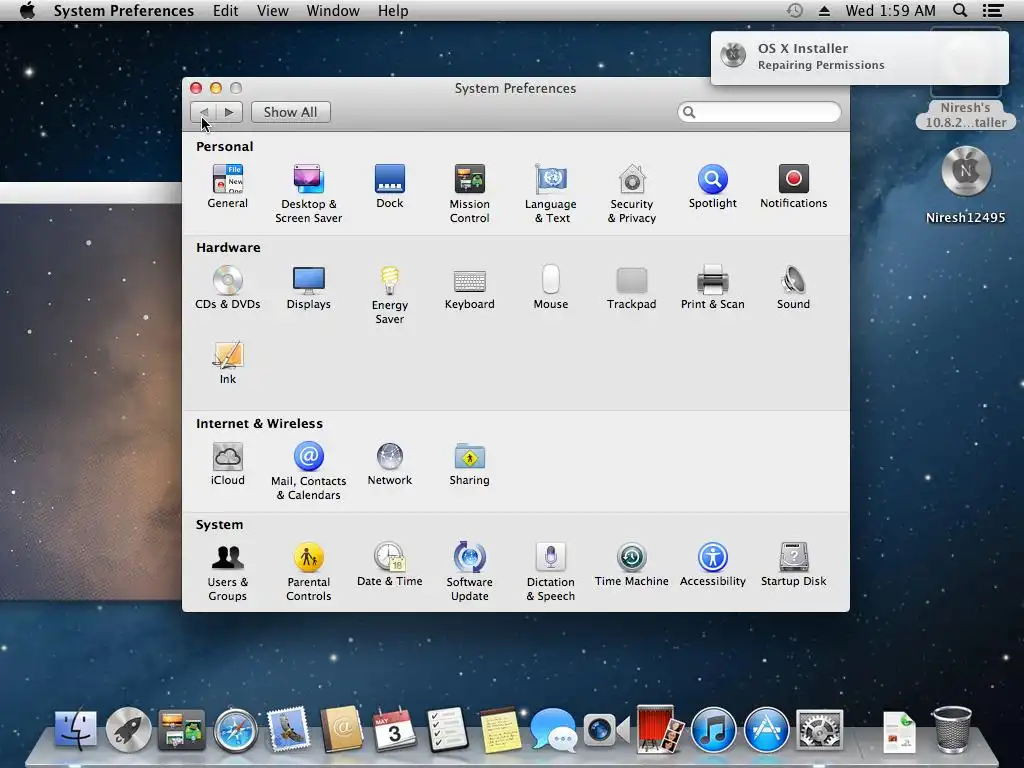Open the Apple menu
1024x768 pixels.
click(x=27, y=10)
